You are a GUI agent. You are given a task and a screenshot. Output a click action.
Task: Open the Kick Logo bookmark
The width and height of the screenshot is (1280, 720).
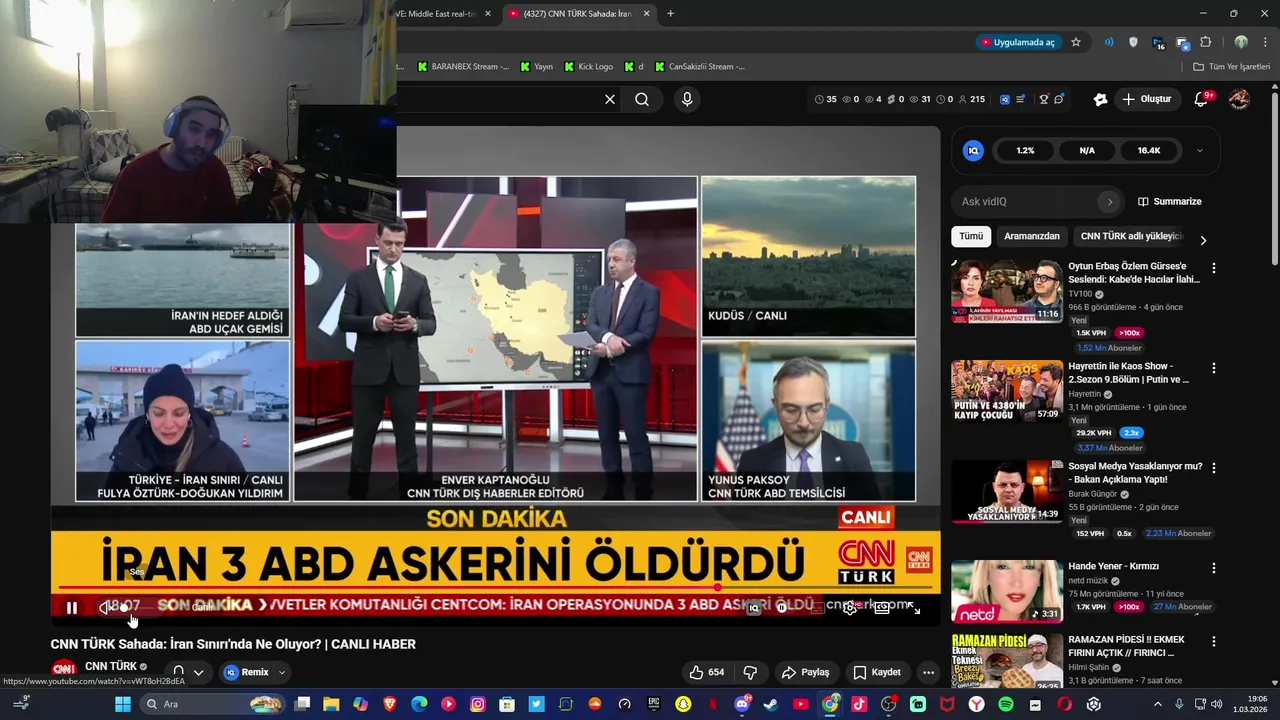588,67
